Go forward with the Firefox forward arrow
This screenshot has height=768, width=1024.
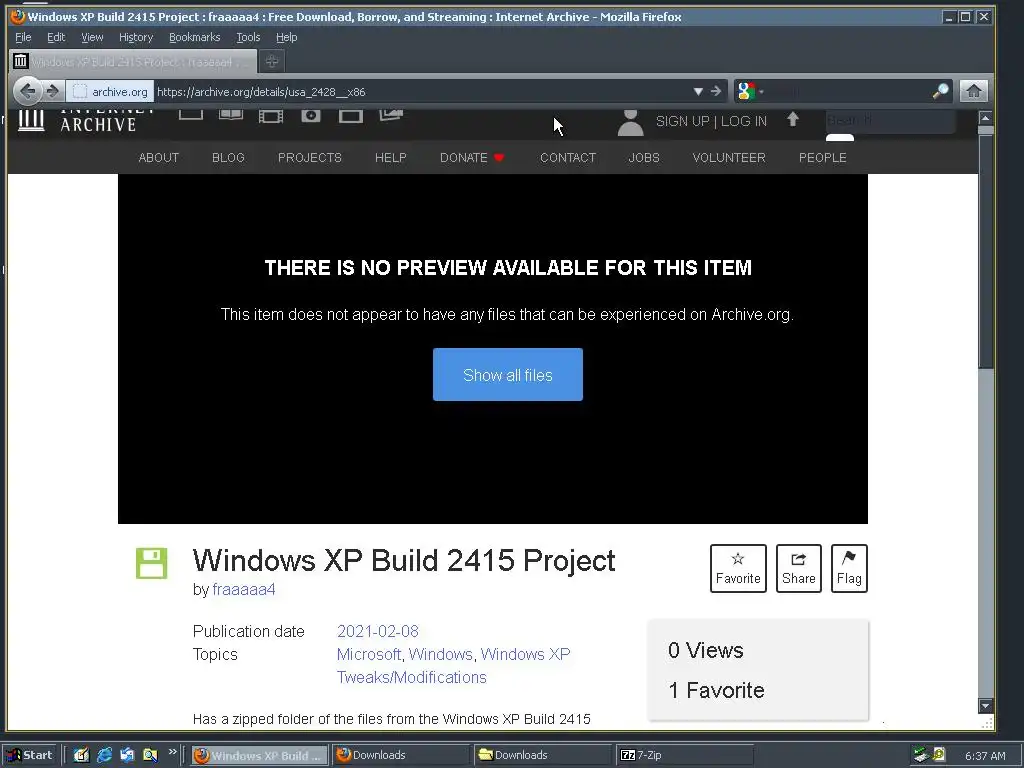pos(52,91)
